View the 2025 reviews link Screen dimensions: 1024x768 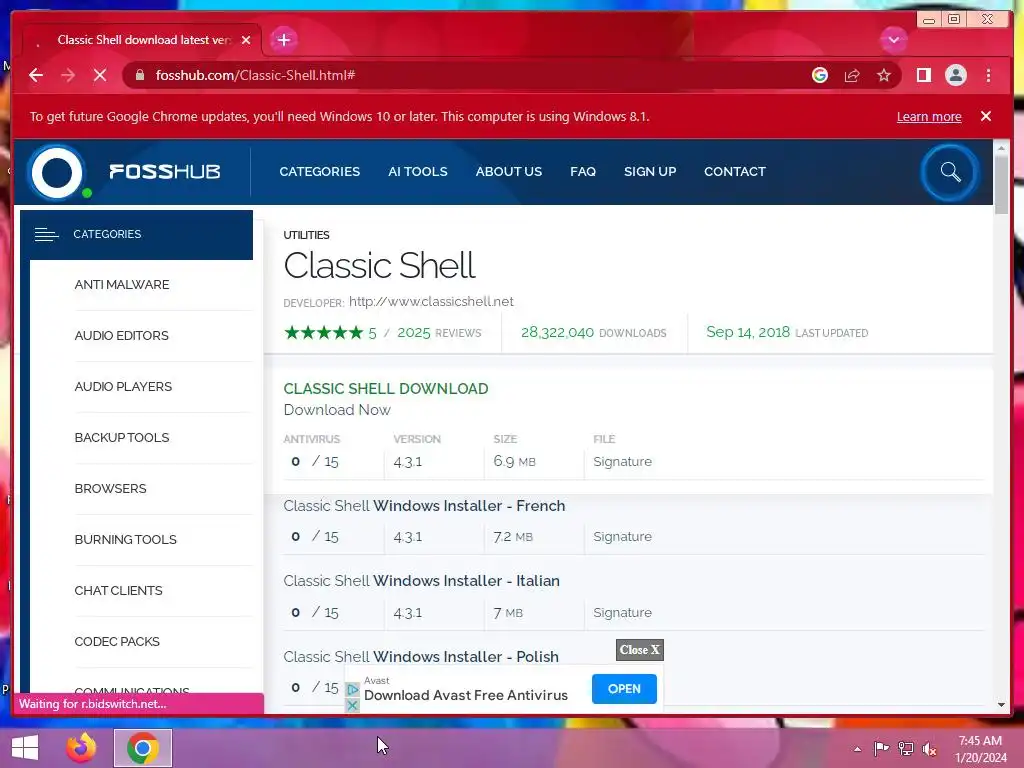coord(439,332)
